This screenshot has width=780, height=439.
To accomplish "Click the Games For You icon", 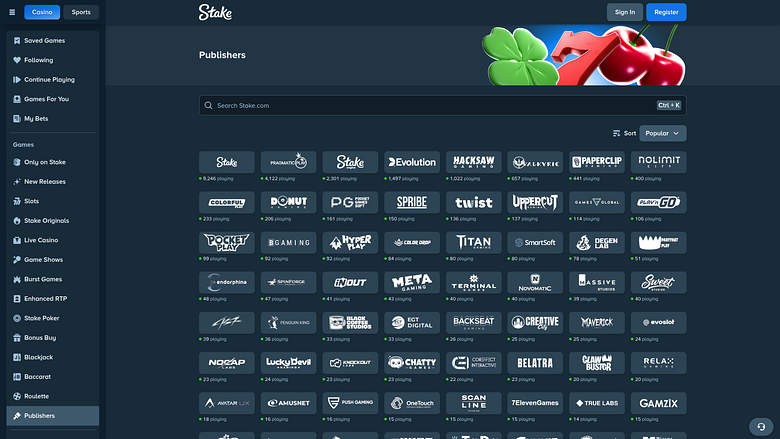I will (x=17, y=99).
